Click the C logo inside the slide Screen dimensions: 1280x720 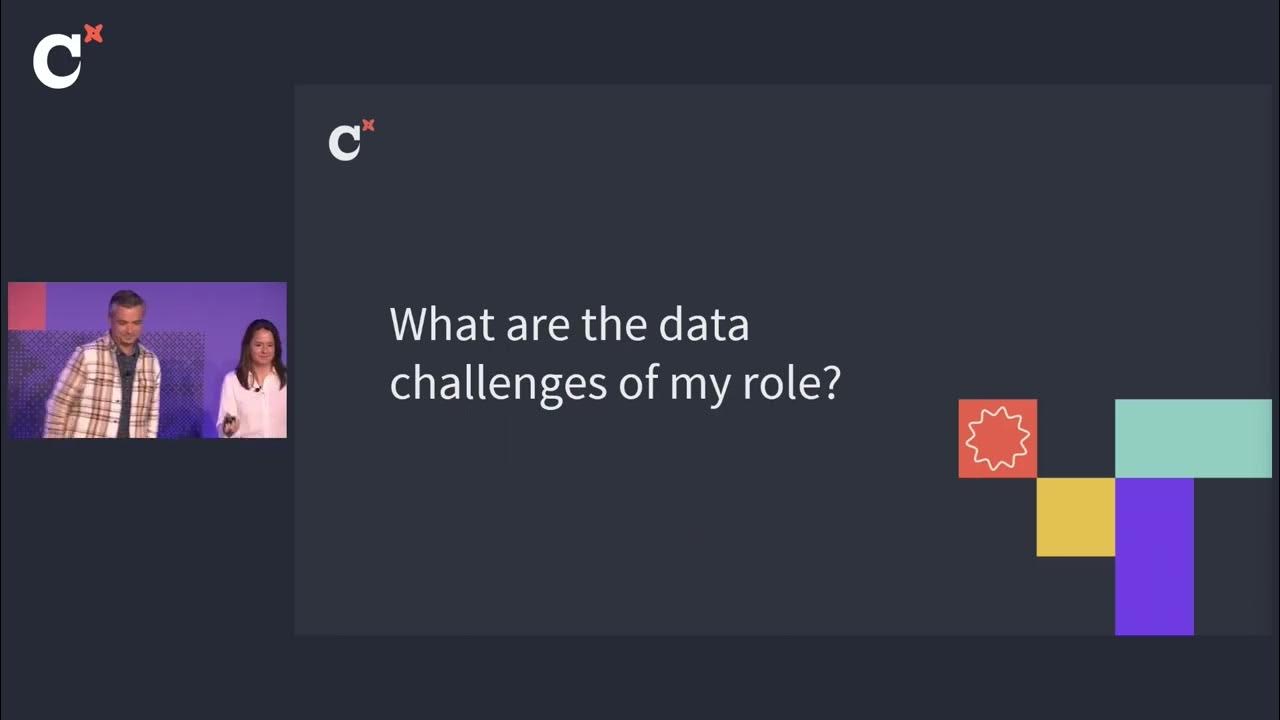point(345,143)
